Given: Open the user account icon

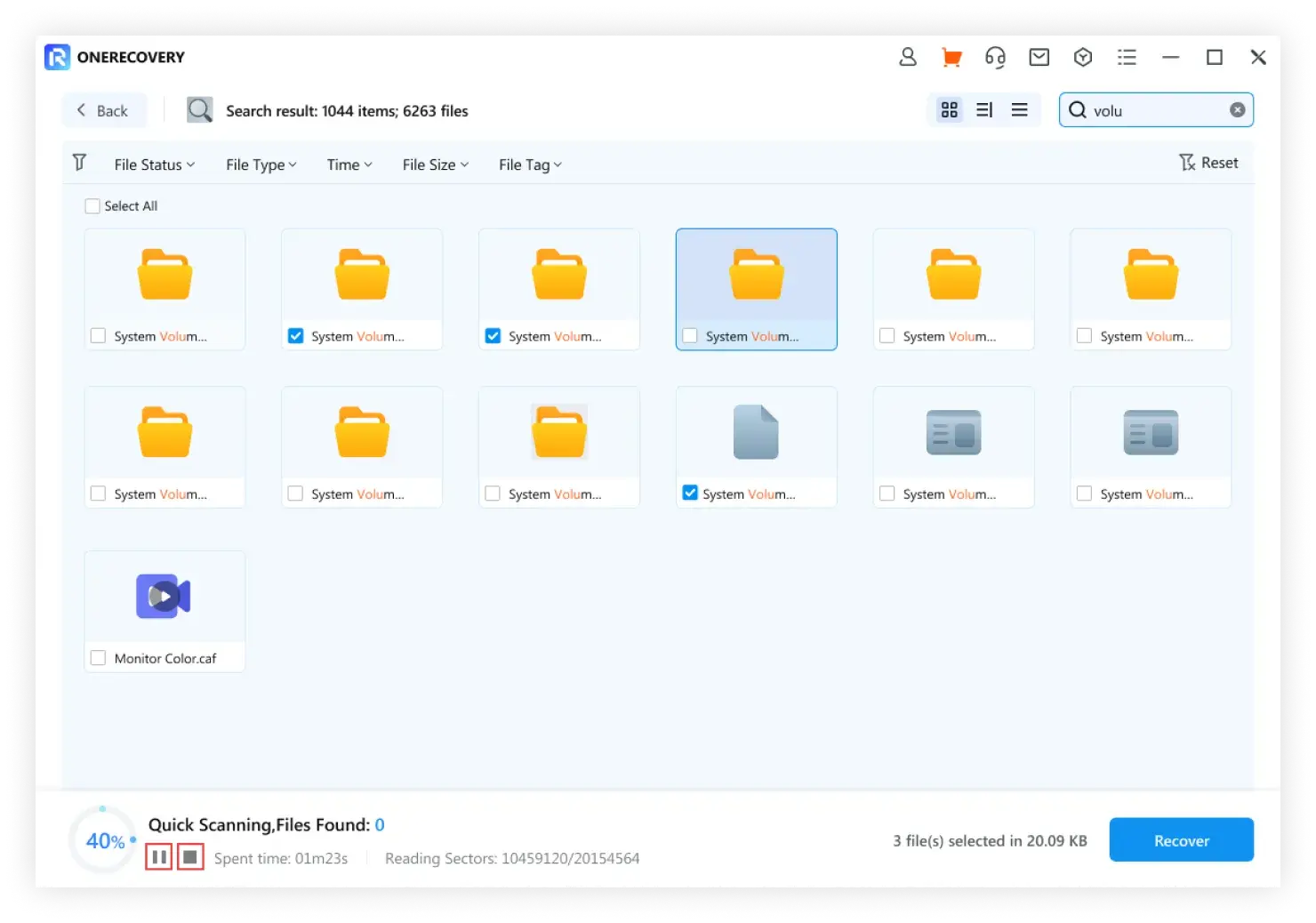Looking at the screenshot, I should coord(907,58).
